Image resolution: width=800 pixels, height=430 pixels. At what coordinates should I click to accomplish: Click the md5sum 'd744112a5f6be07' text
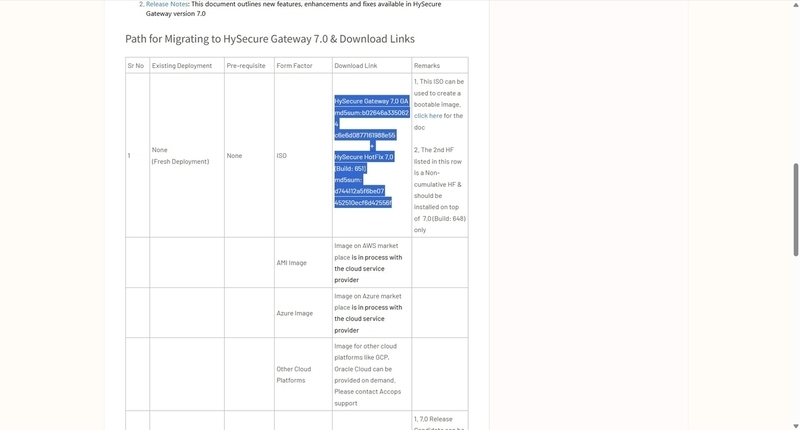click(x=359, y=191)
